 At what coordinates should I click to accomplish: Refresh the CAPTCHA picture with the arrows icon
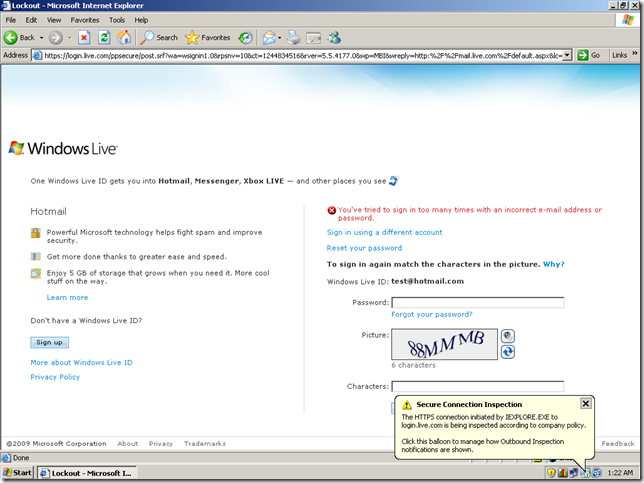(x=508, y=352)
